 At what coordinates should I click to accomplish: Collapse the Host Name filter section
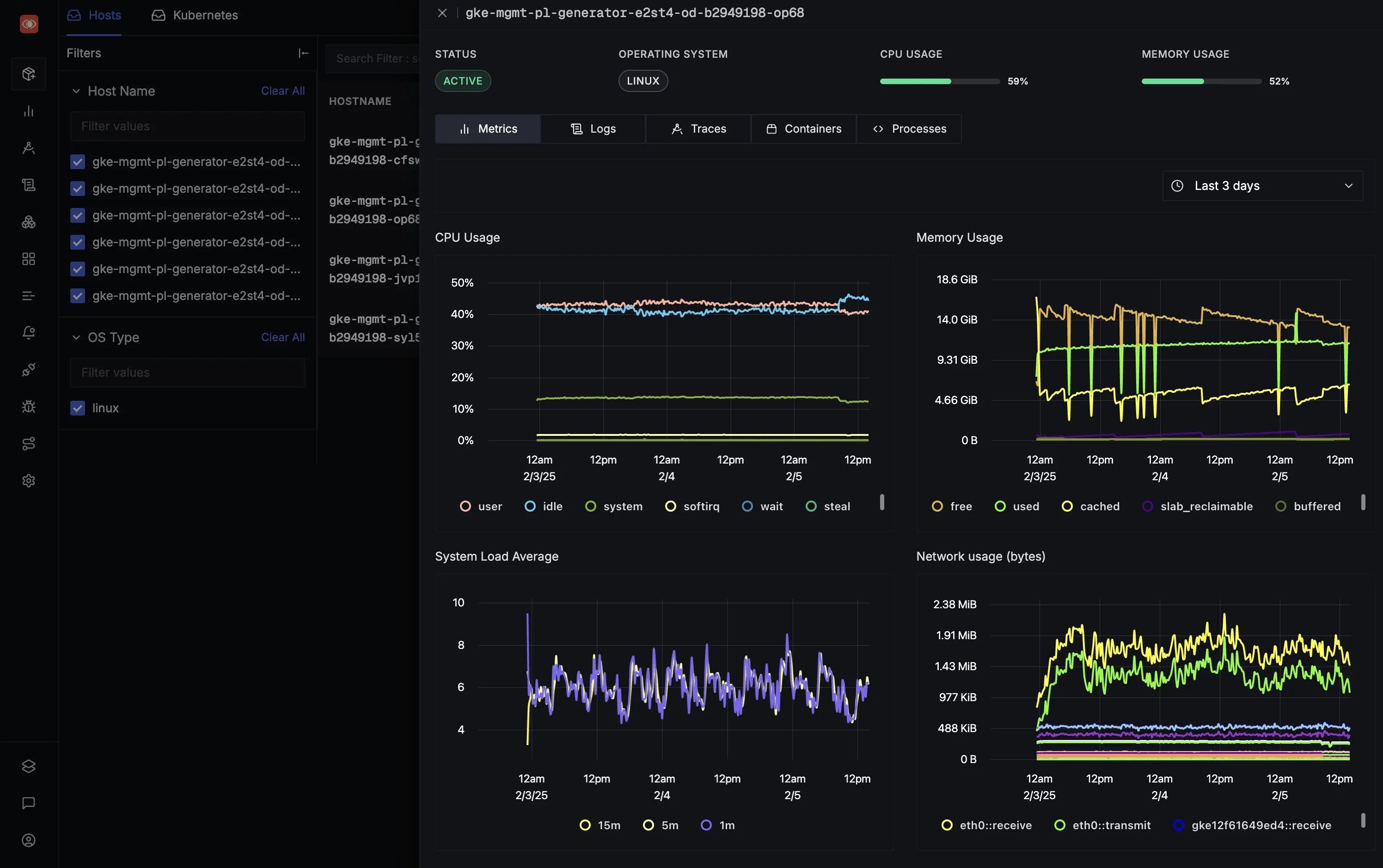tap(76, 91)
